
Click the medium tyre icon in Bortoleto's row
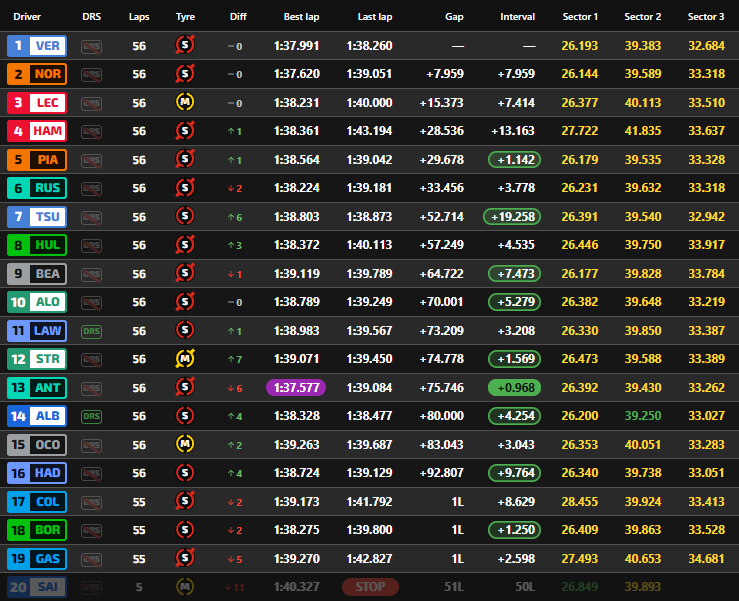(185, 530)
